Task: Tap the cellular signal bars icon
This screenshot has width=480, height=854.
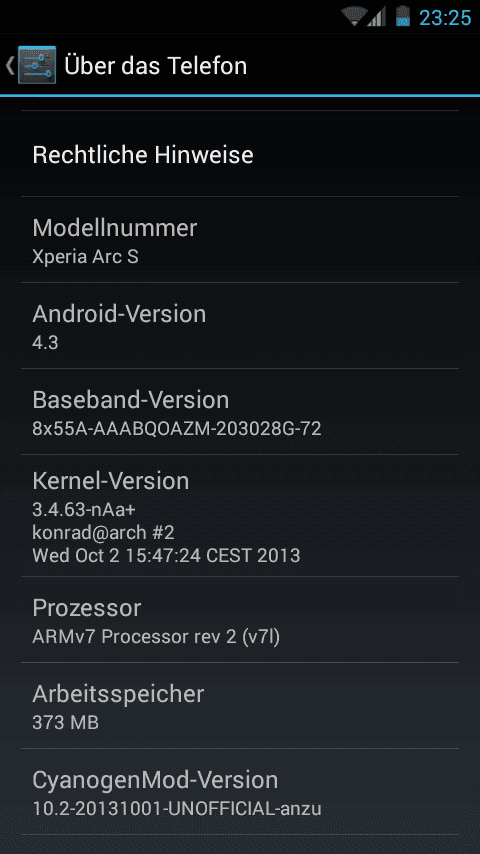Action: pyautogui.click(x=376, y=16)
